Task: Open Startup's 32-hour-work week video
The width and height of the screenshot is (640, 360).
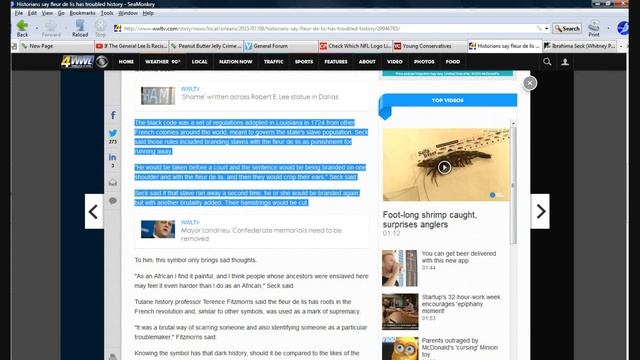Action: click(461, 304)
